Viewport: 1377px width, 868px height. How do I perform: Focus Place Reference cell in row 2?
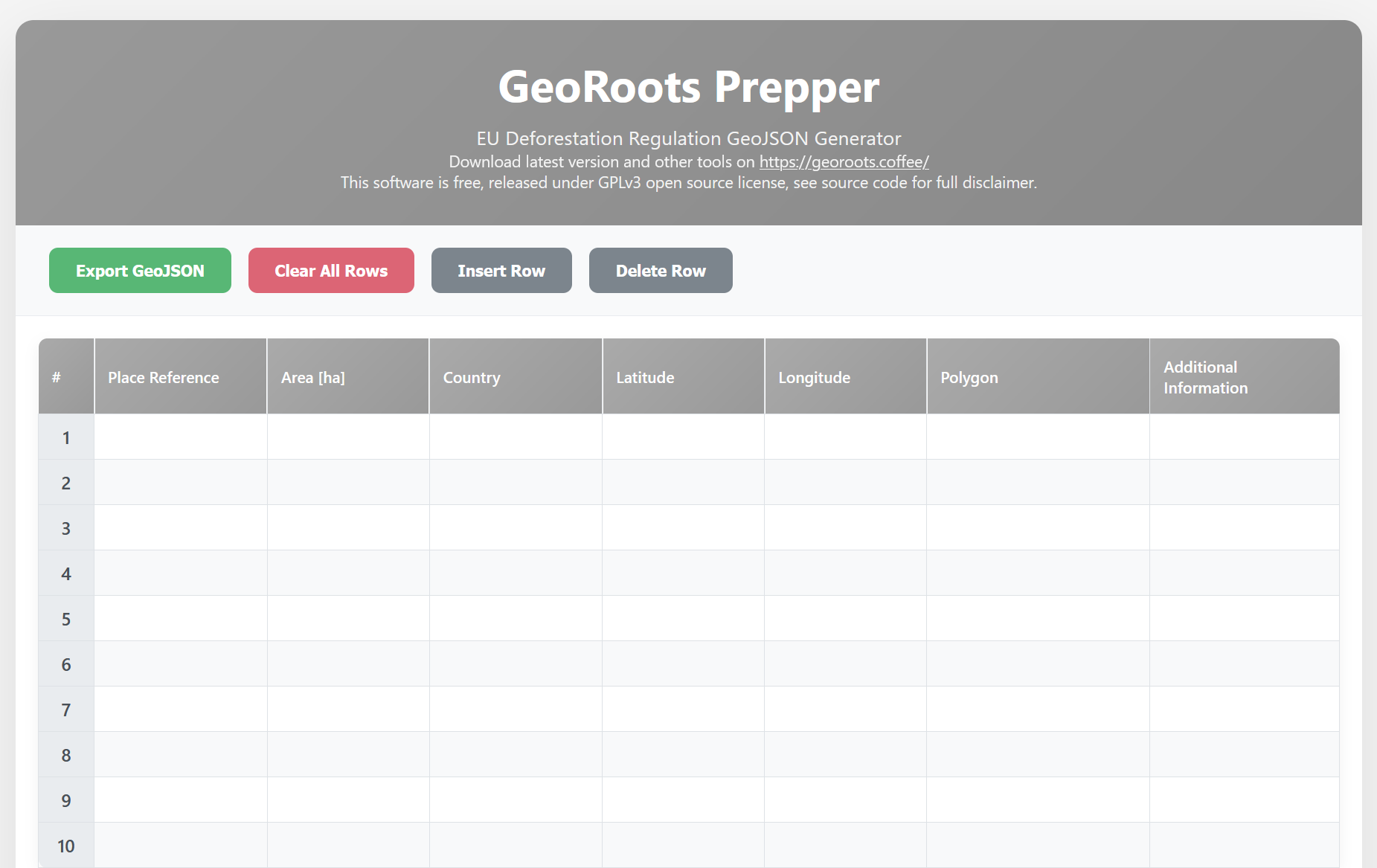click(x=181, y=482)
